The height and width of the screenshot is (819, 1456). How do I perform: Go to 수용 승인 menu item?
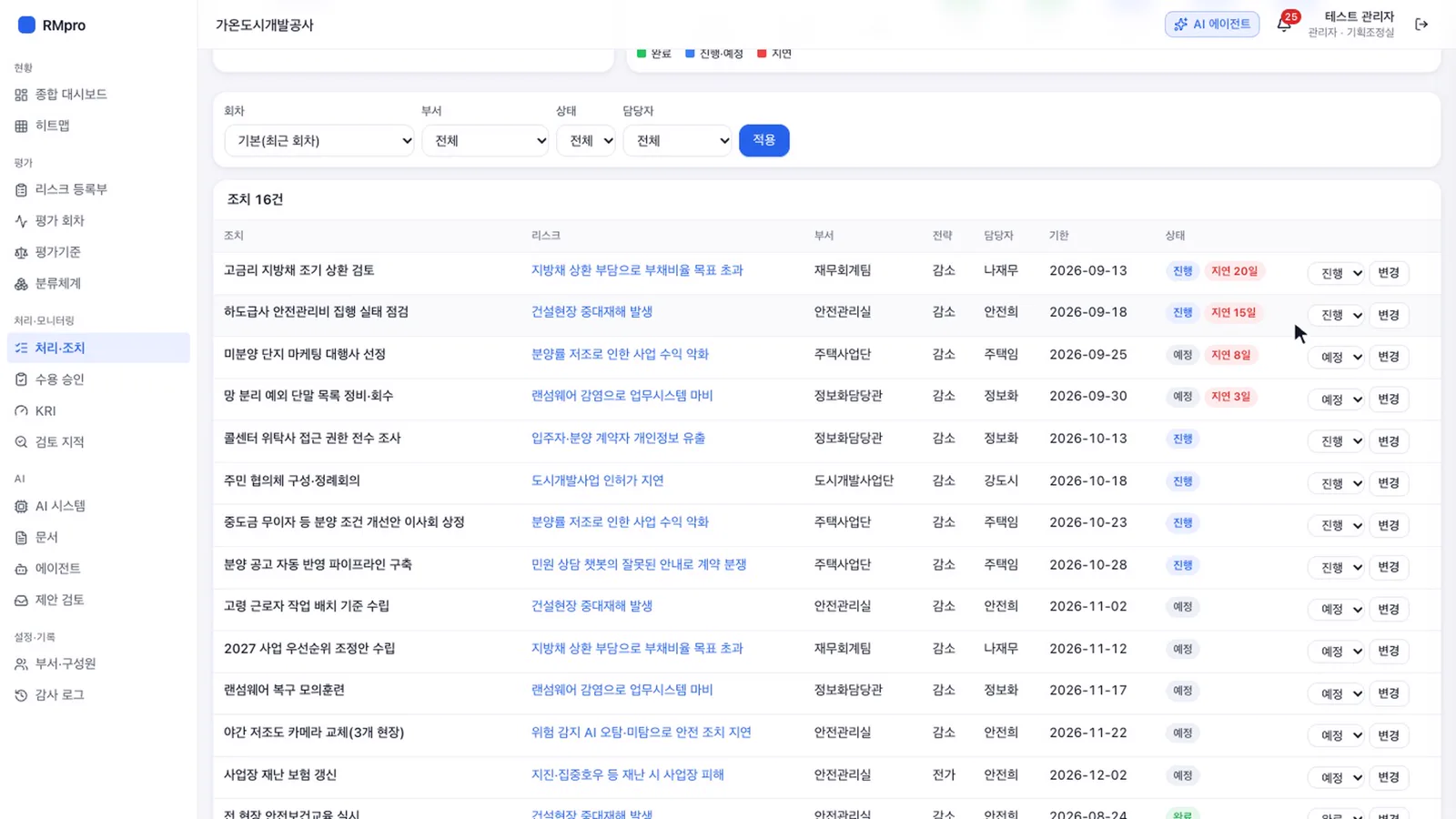coord(98,379)
